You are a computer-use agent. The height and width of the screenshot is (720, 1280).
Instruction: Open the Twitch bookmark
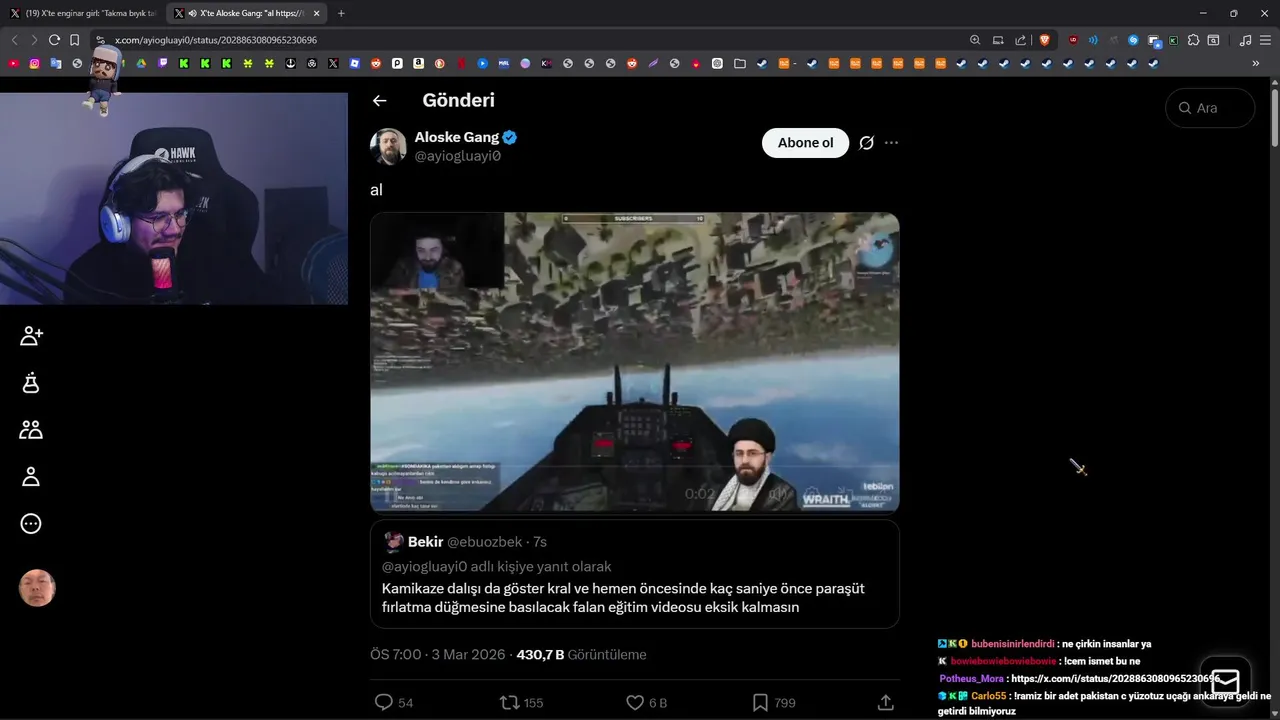[x=163, y=63]
